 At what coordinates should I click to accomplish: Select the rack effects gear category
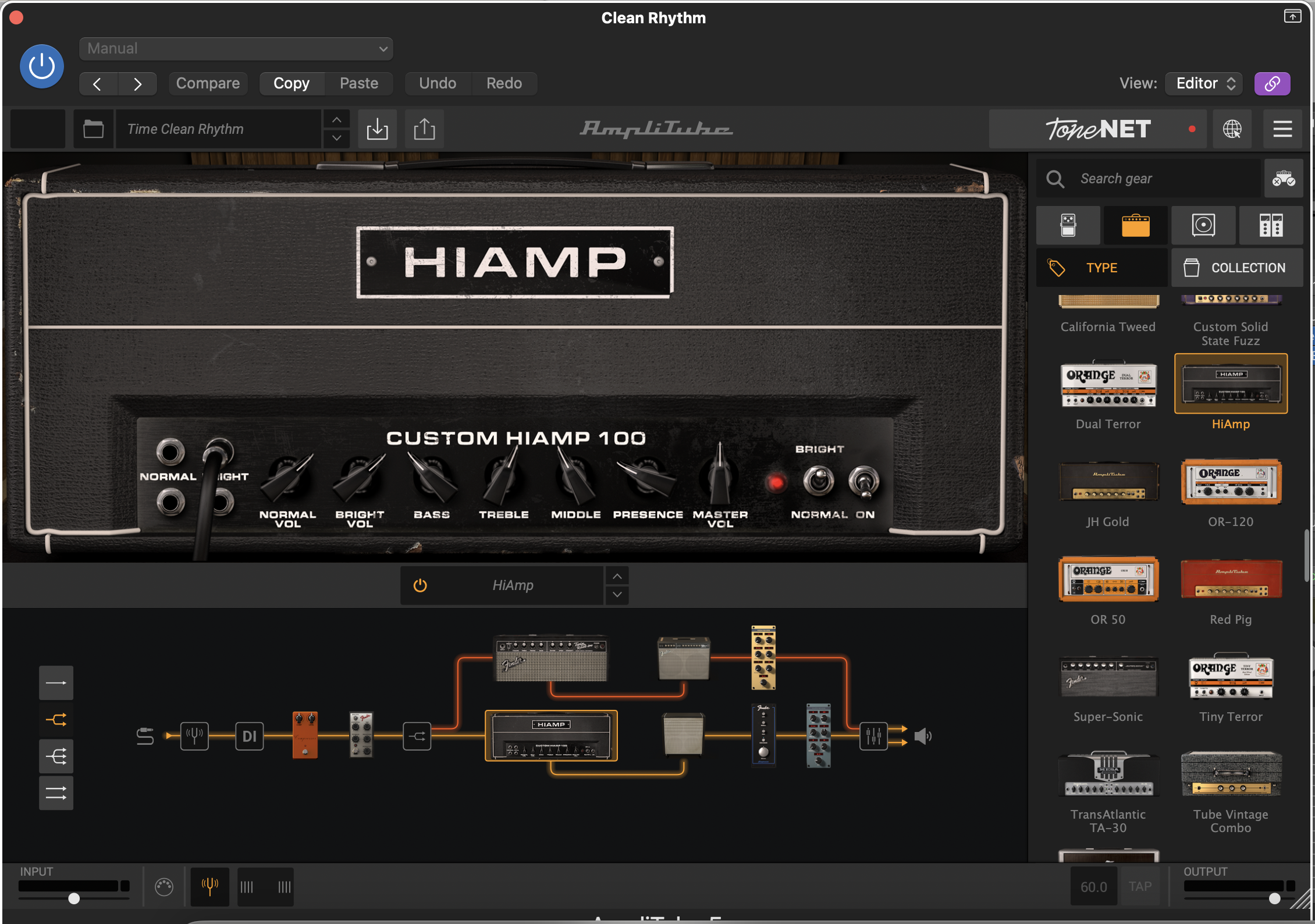point(1271,225)
